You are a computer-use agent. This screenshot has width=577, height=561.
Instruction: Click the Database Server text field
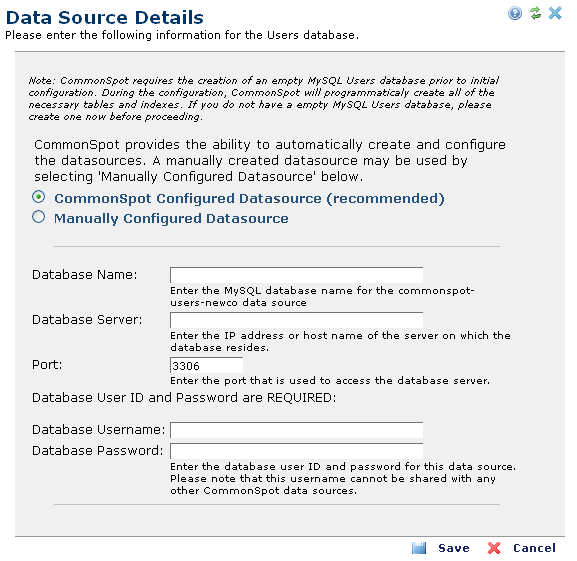click(x=296, y=320)
